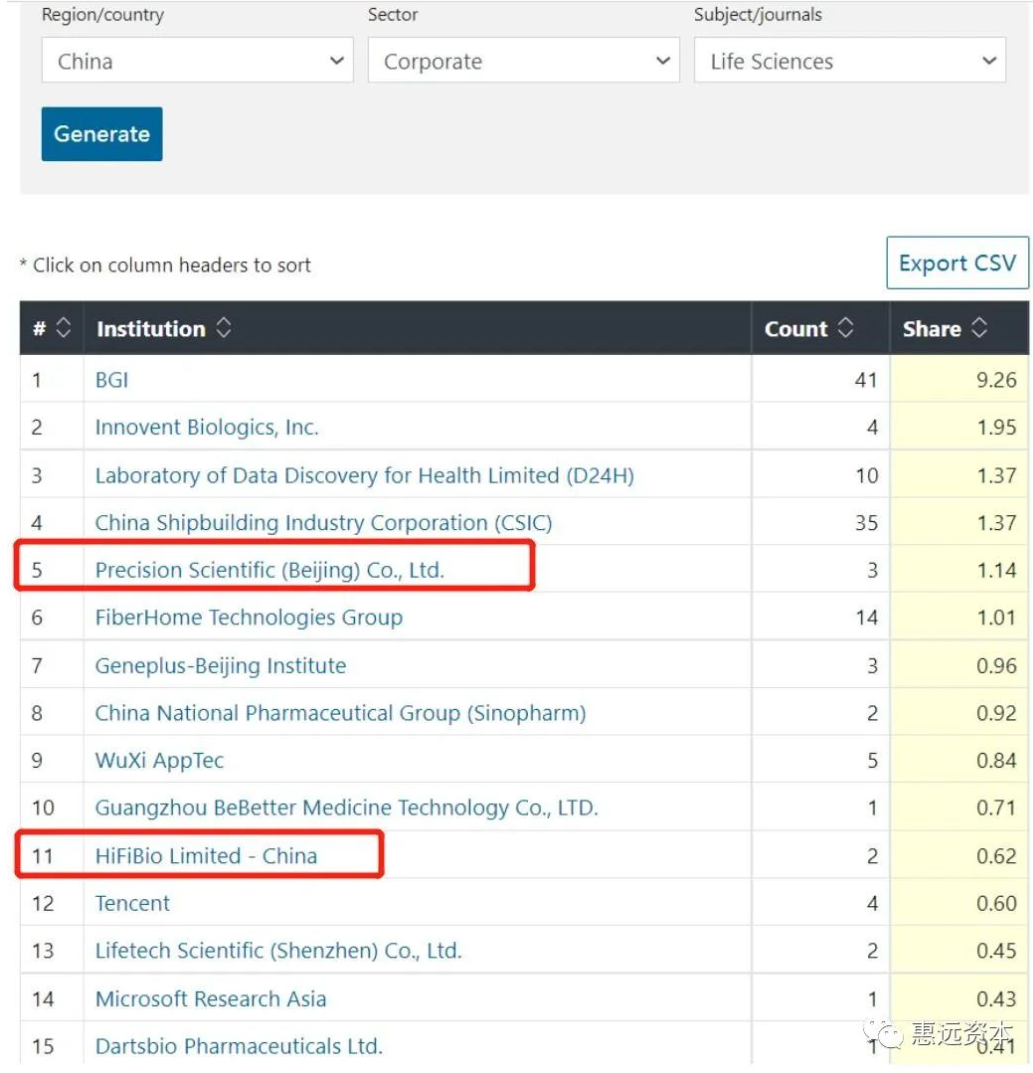The width and height of the screenshot is (1033, 1073).
Task: Select Microsoft Research Asia link
Action: (x=211, y=999)
